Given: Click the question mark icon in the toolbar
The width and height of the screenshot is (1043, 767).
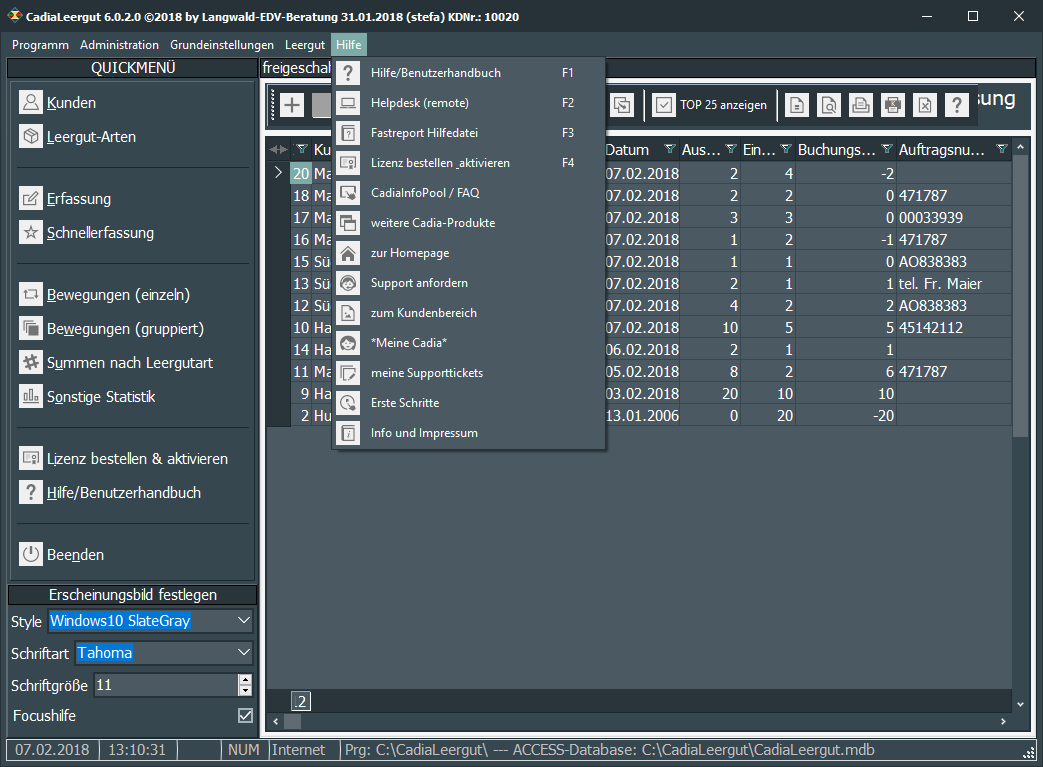Looking at the screenshot, I should 956,105.
